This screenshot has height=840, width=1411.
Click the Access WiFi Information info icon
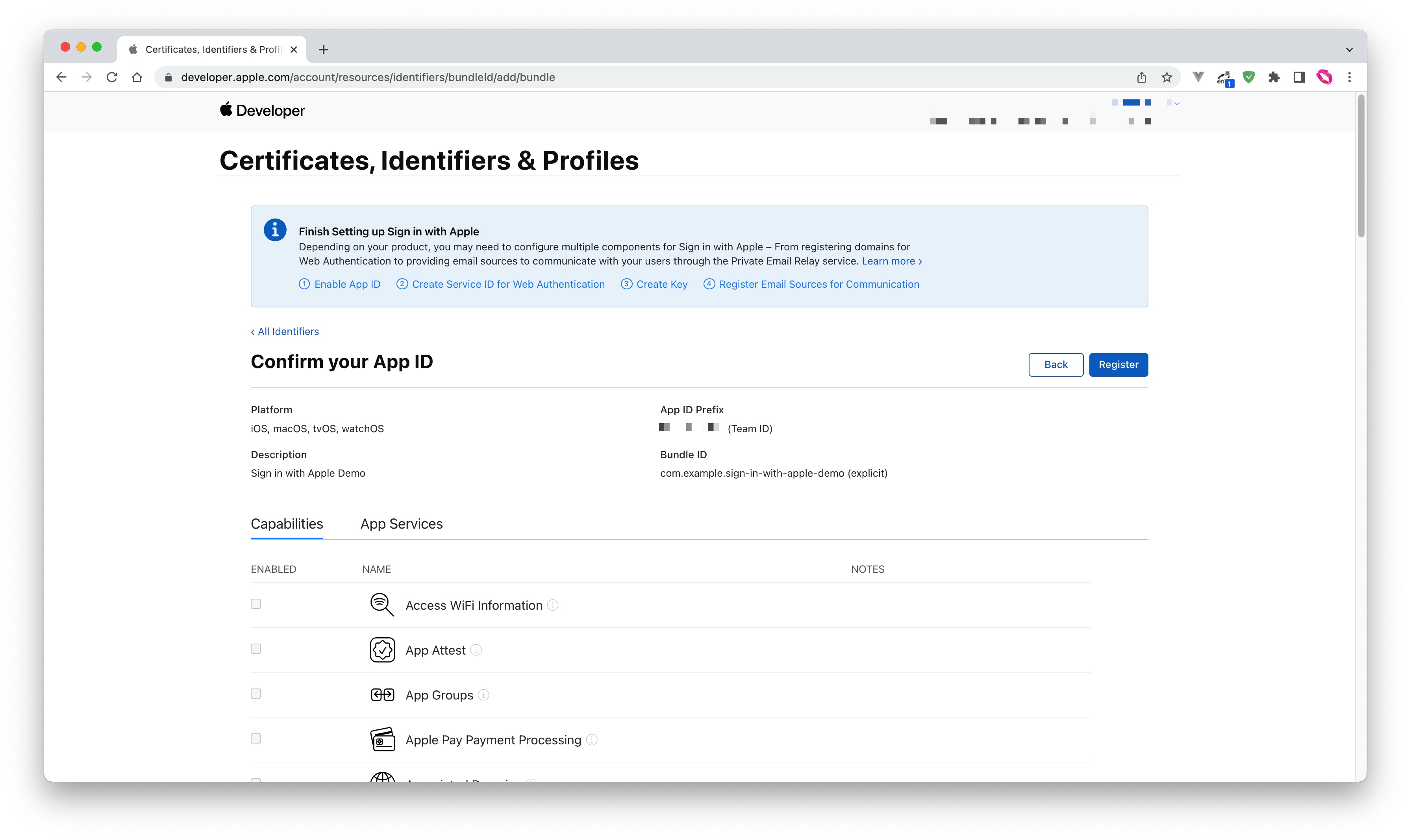point(553,605)
